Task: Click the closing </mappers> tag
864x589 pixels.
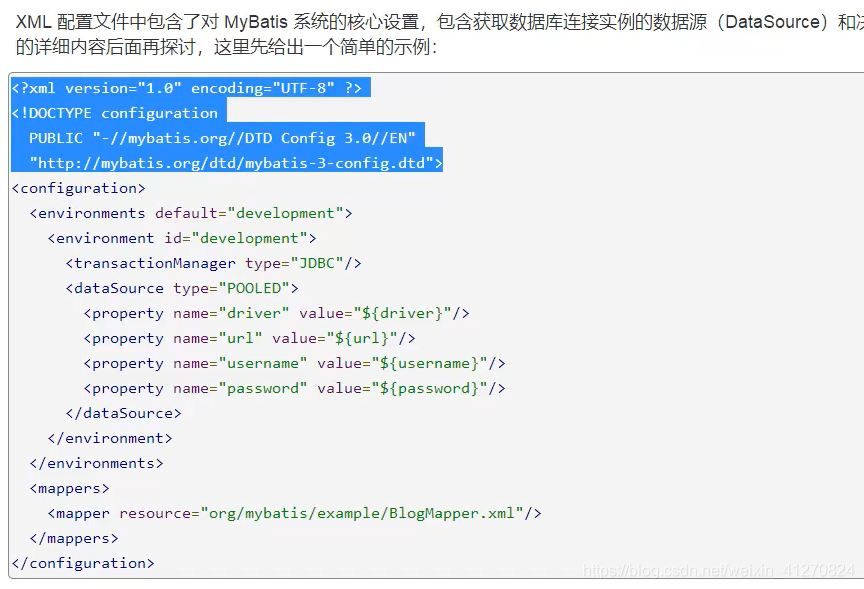Action: pyautogui.click(x=74, y=538)
